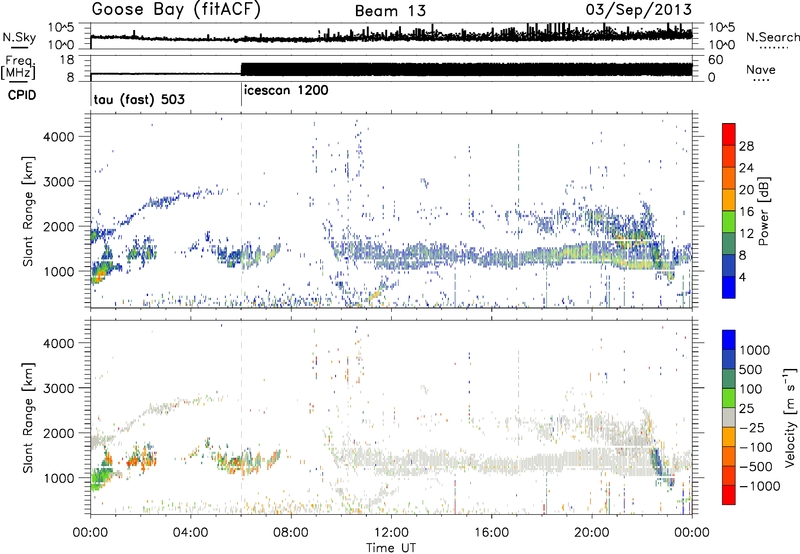The image size is (800, 554).
Task: Click the '08:00' time axis tick label
Action: (x=291, y=533)
